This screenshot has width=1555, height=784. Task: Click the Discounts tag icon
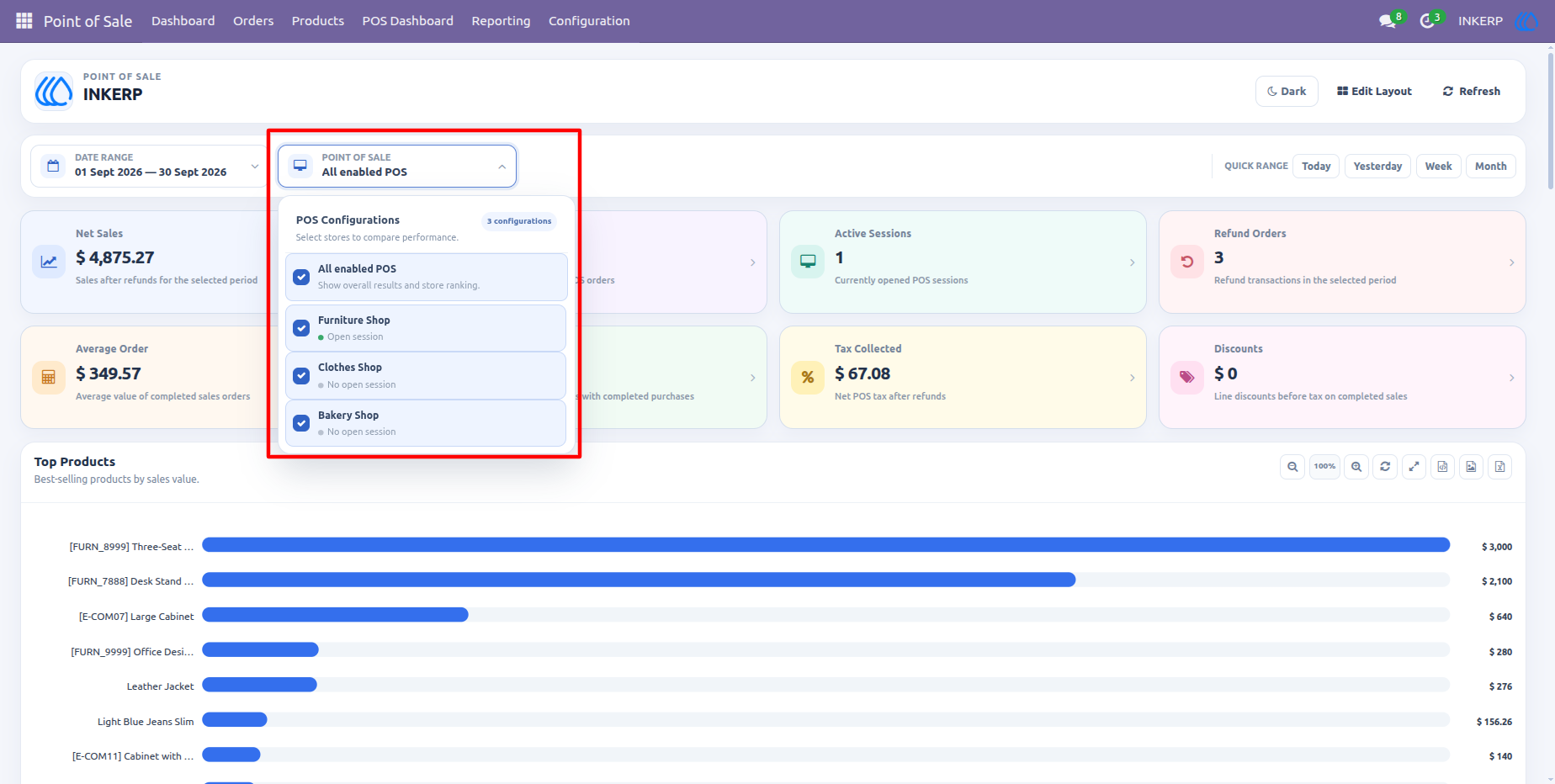click(1187, 377)
